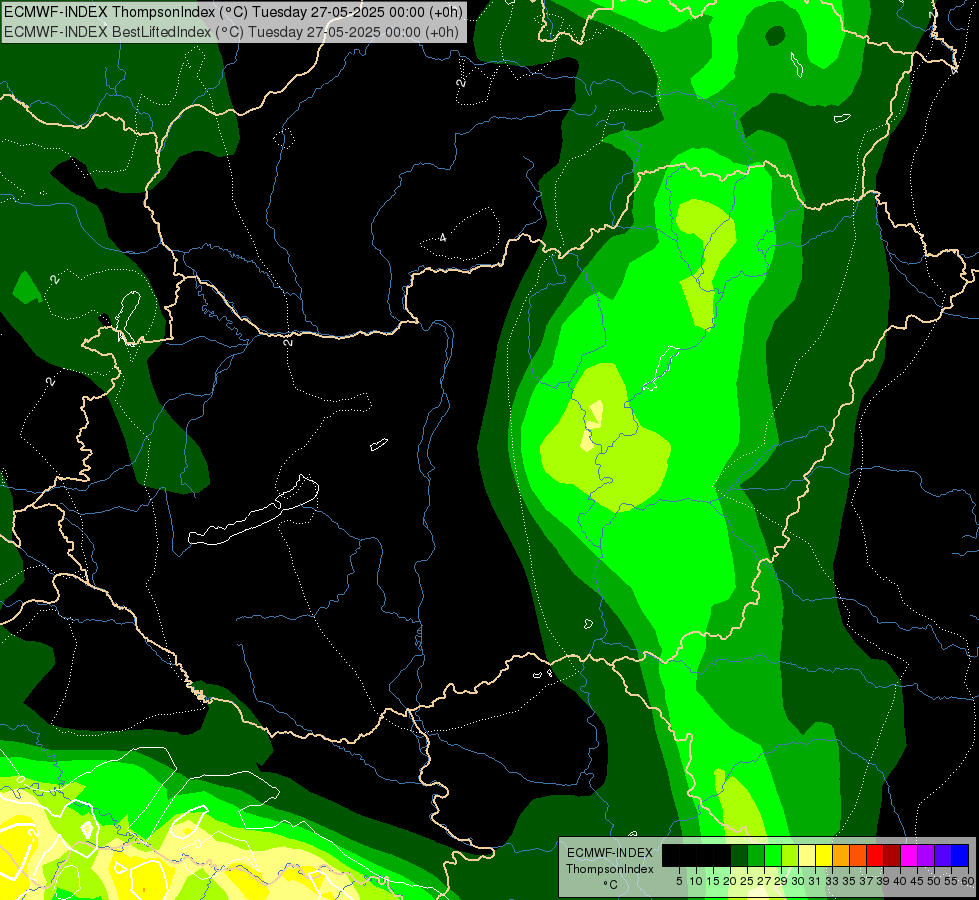Click the bright red 37–39 legend swatch
979x900 pixels.
click(x=875, y=855)
